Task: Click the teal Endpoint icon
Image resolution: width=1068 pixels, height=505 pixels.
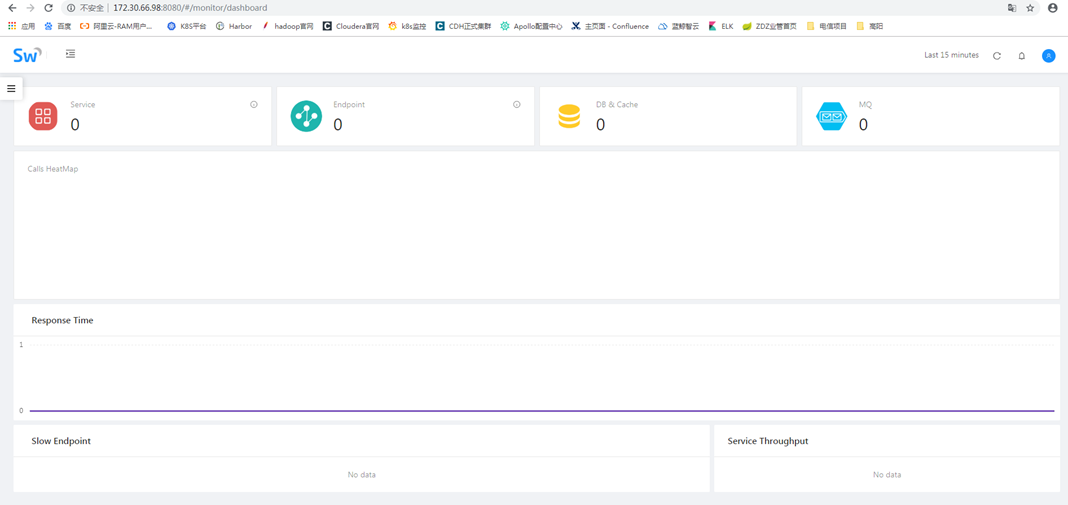Action: (x=306, y=116)
